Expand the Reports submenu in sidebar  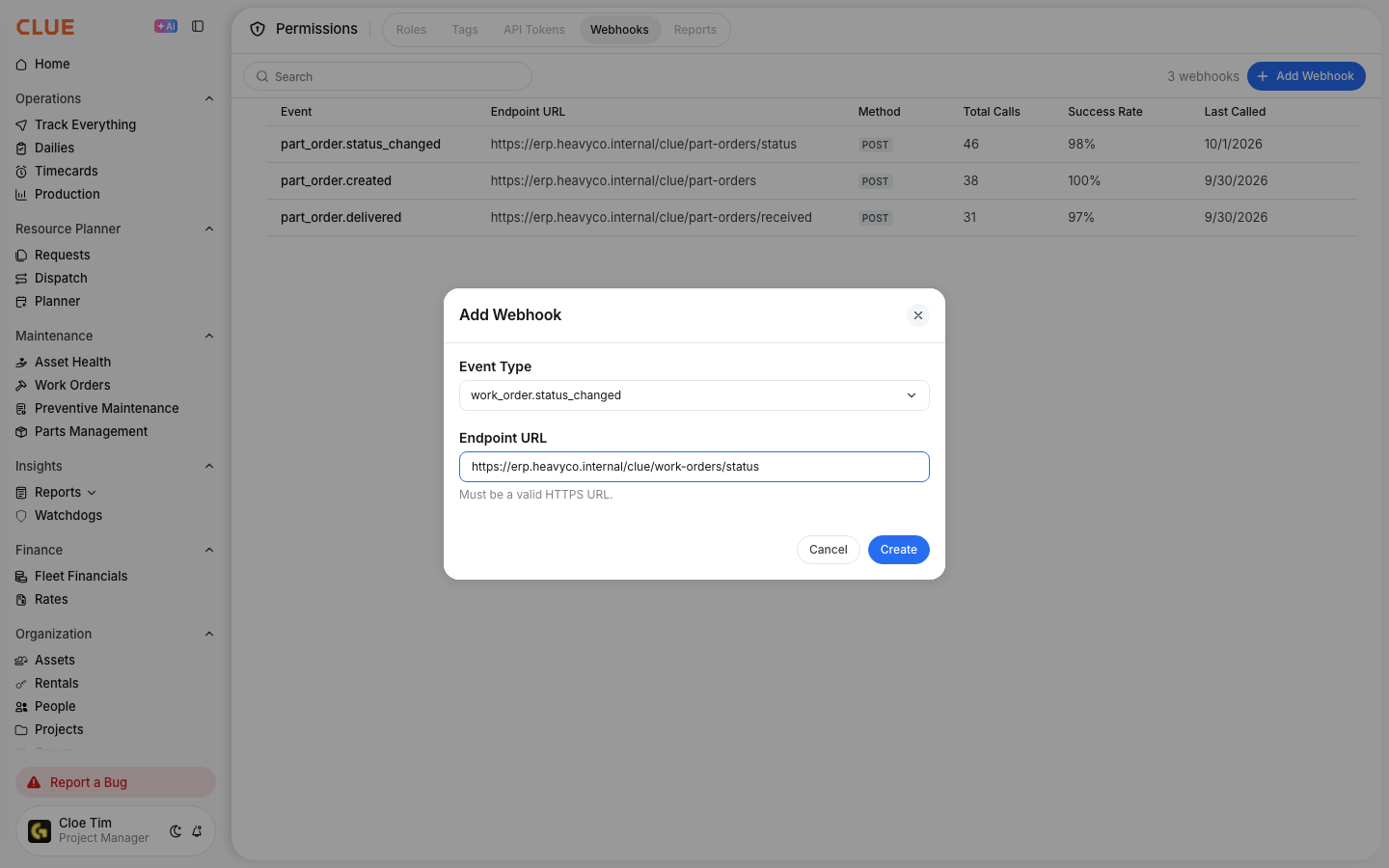92,493
